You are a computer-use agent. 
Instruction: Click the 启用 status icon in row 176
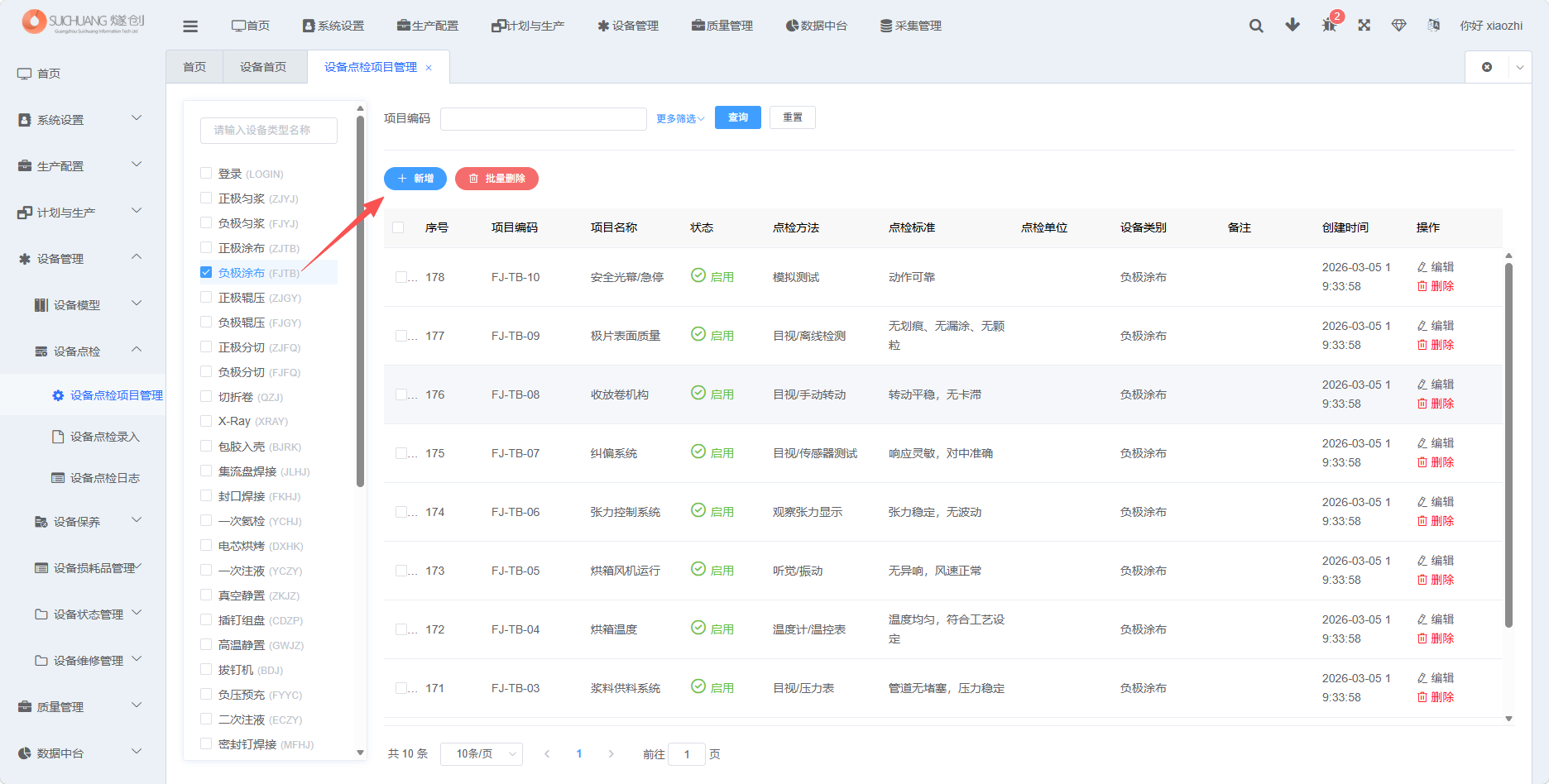698,393
